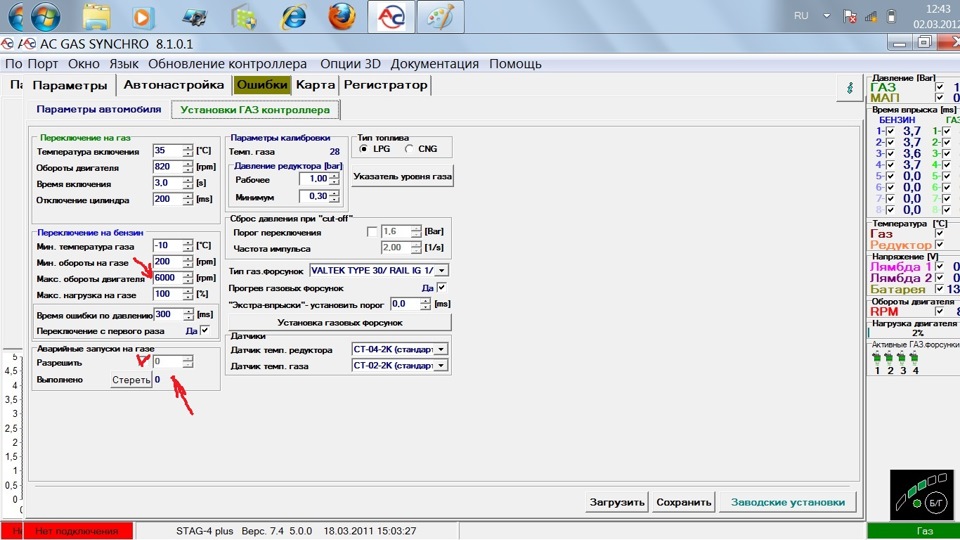The image size is (960, 540).
Task: Click the Bluetooth connection icon
Action: coord(850,88)
